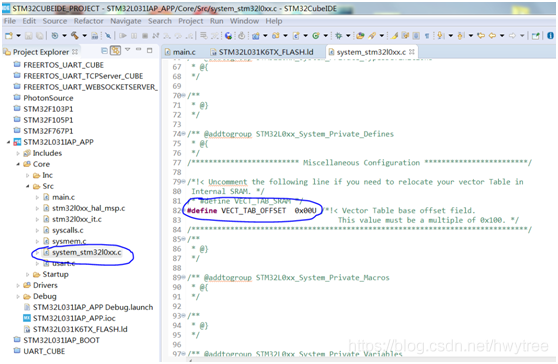This screenshot has width=558, height=364.
Task: Open the Build hammer dropdown arrow
Action: click(x=85, y=36)
